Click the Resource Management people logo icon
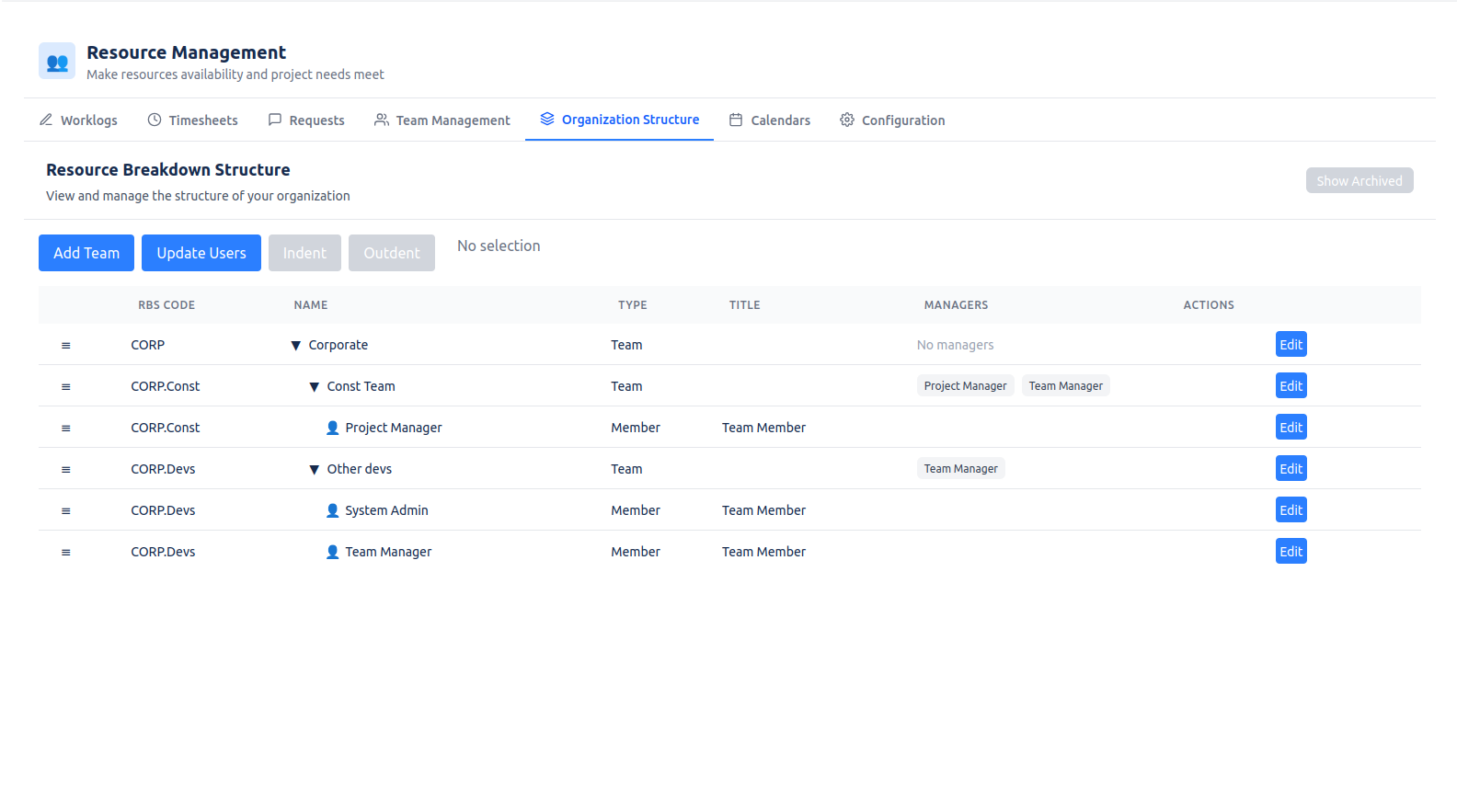 pyautogui.click(x=57, y=62)
